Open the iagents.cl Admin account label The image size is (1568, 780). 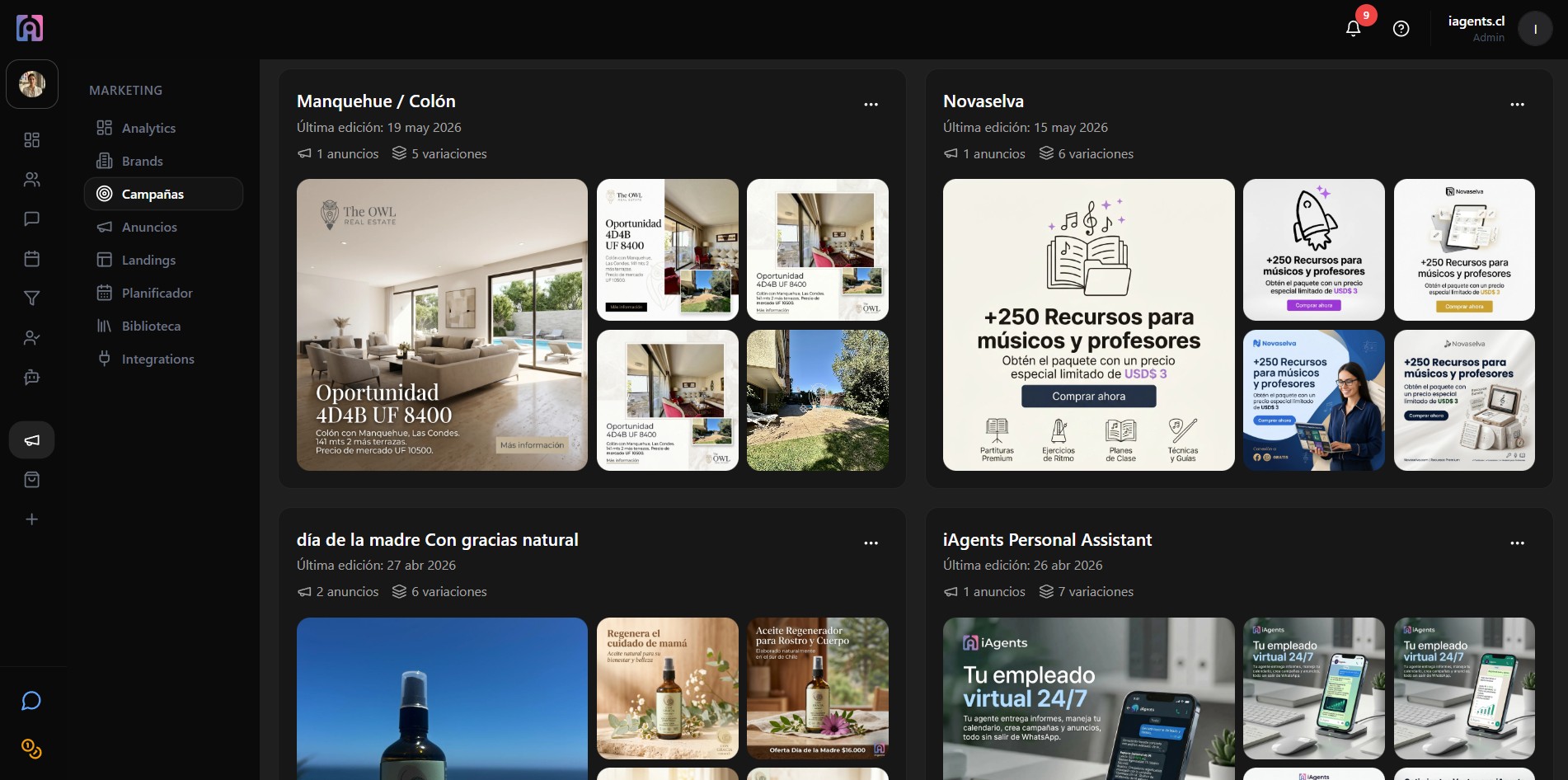(x=1476, y=29)
